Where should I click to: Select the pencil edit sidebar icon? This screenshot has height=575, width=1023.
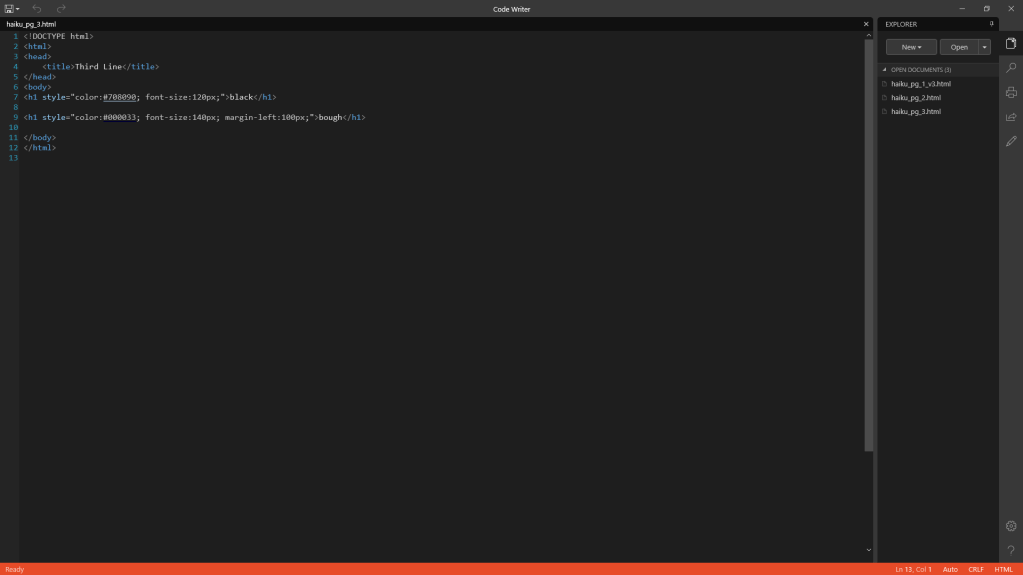[x=1011, y=142]
